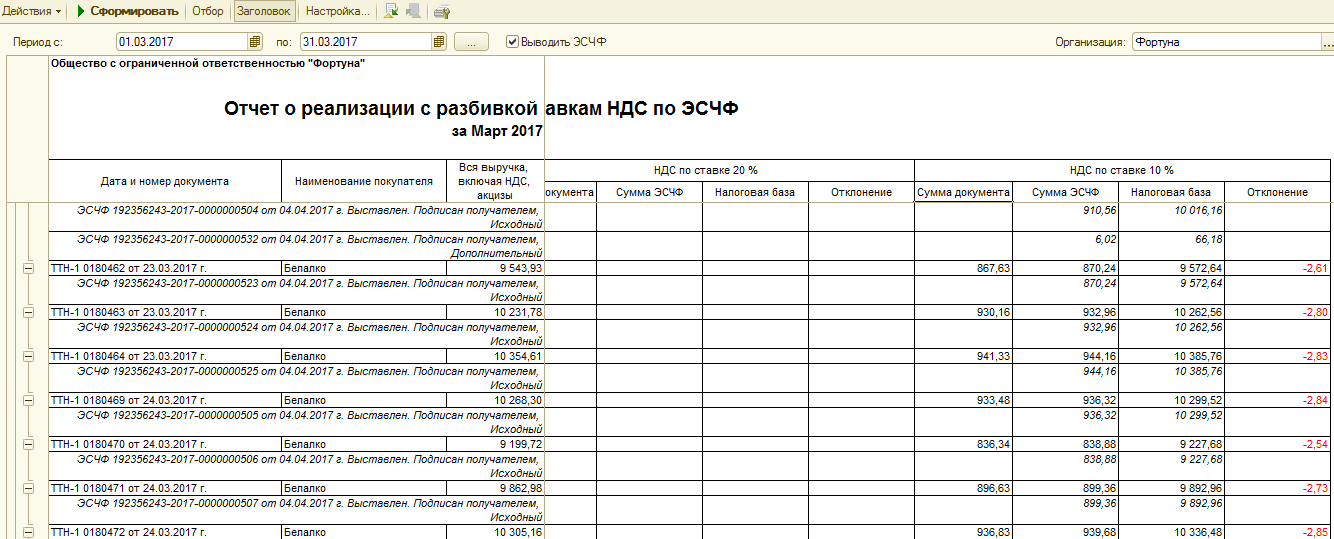Click the print settings icon in toolbar
This screenshot has height=539, width=1334.
pyautogui.click(x=441, y=12)
